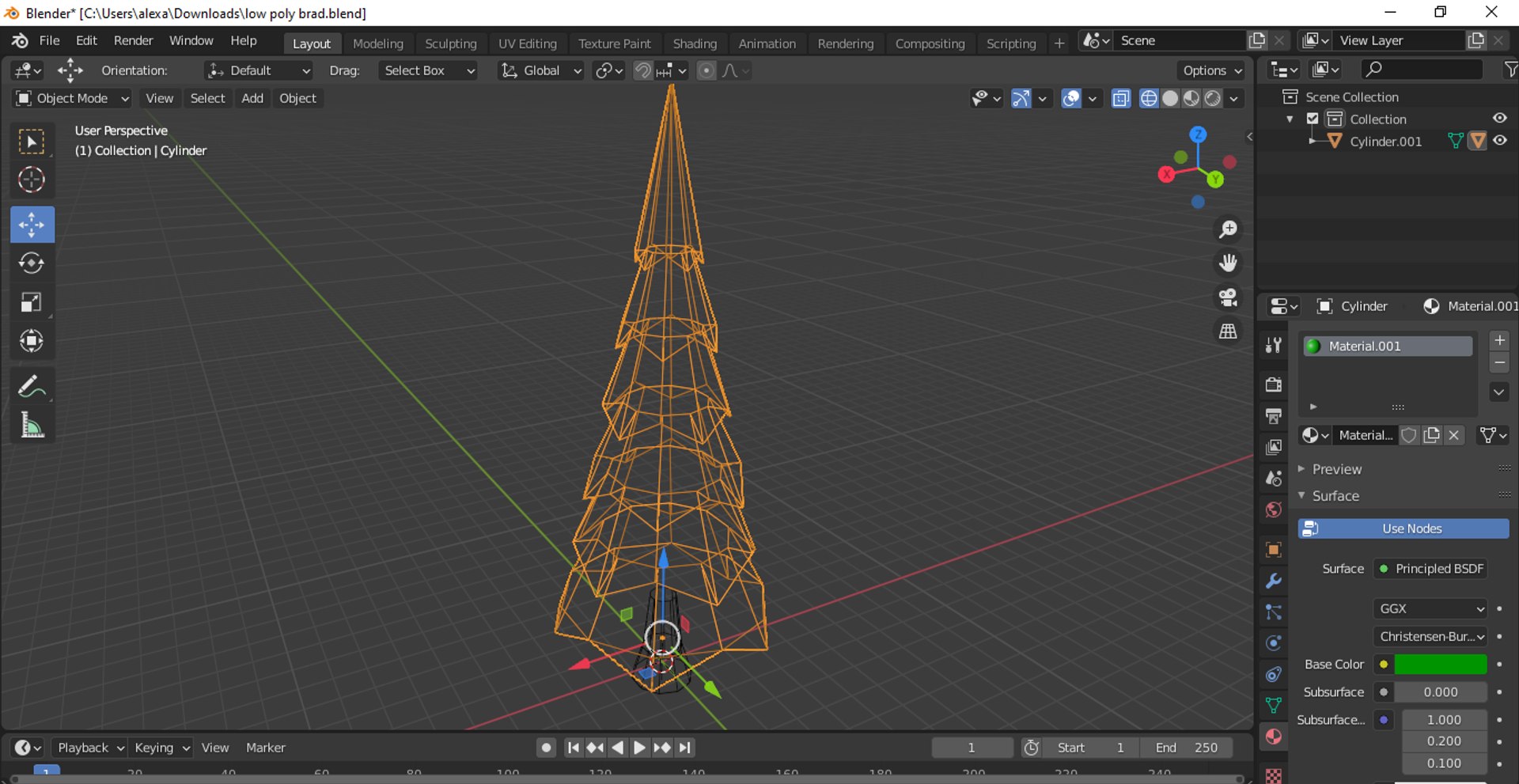This screenshot has width=1519, height=784.
Task: Toggle Collection checkbox in outliner
Action: [x=1313, y=119]
